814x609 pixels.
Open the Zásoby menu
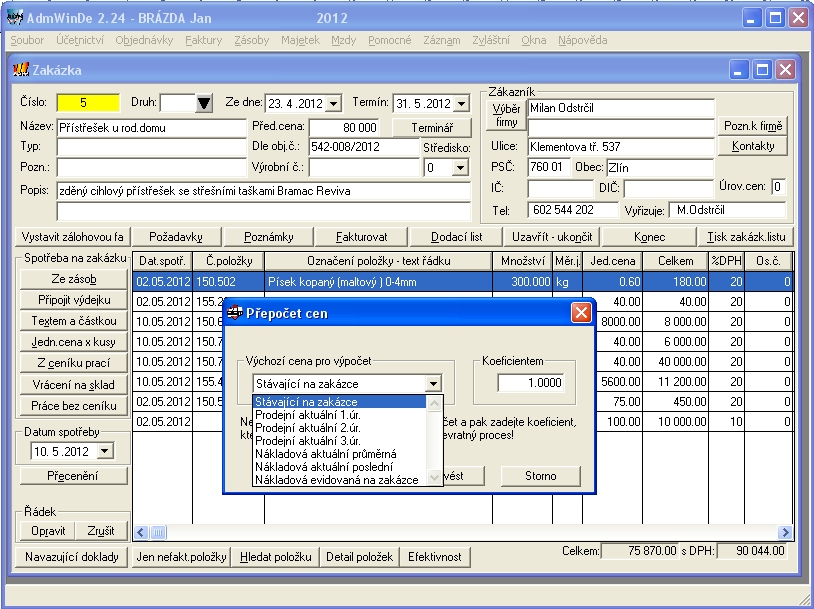251,40
